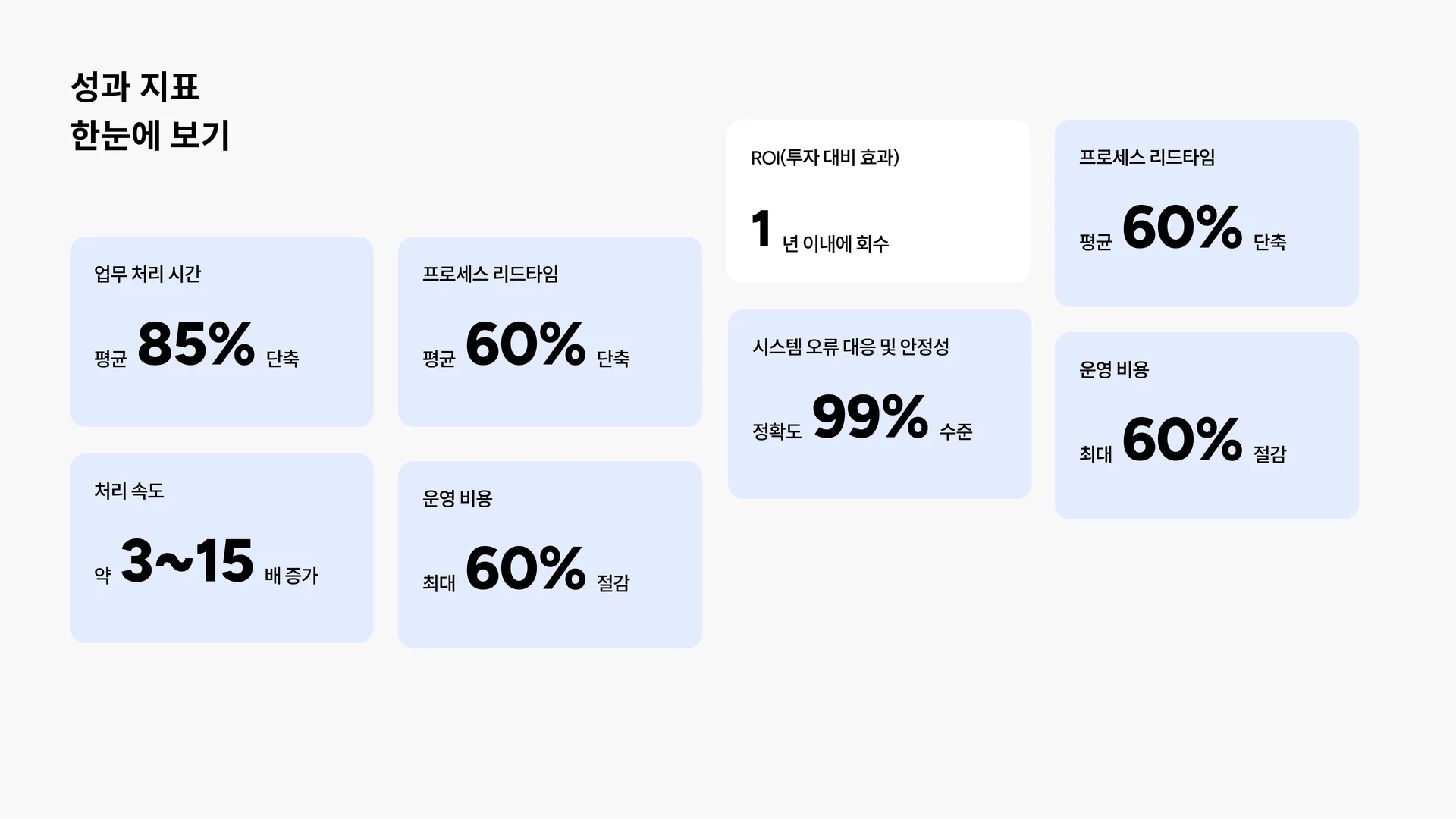Viewport: 1456px width, 819px height.
Task: Select the '한눈에 보기' heading text
Action: coord(149,136)
